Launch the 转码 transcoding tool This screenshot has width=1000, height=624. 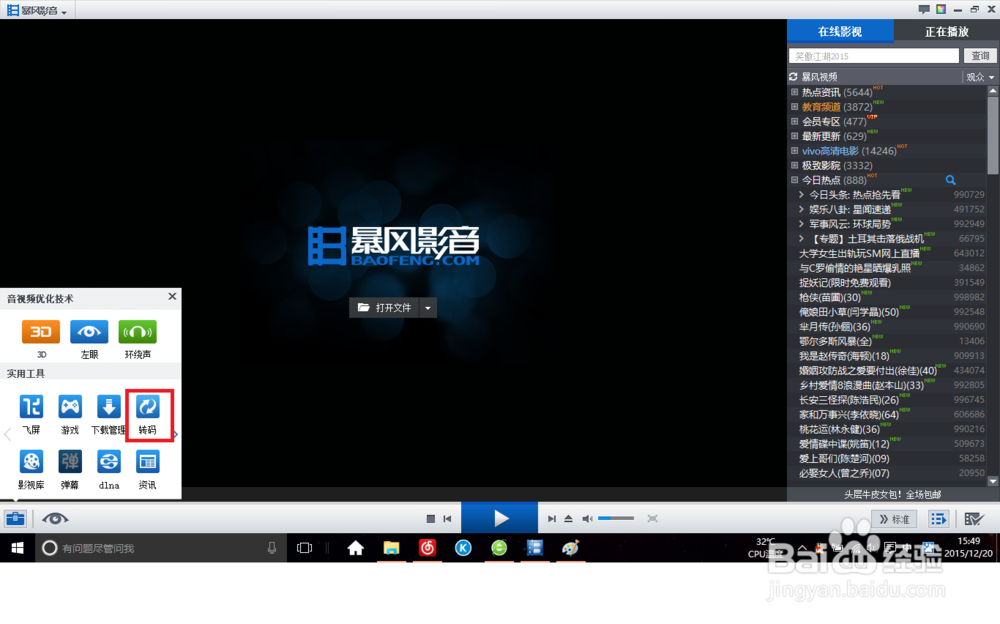click(x=147, y=406)
